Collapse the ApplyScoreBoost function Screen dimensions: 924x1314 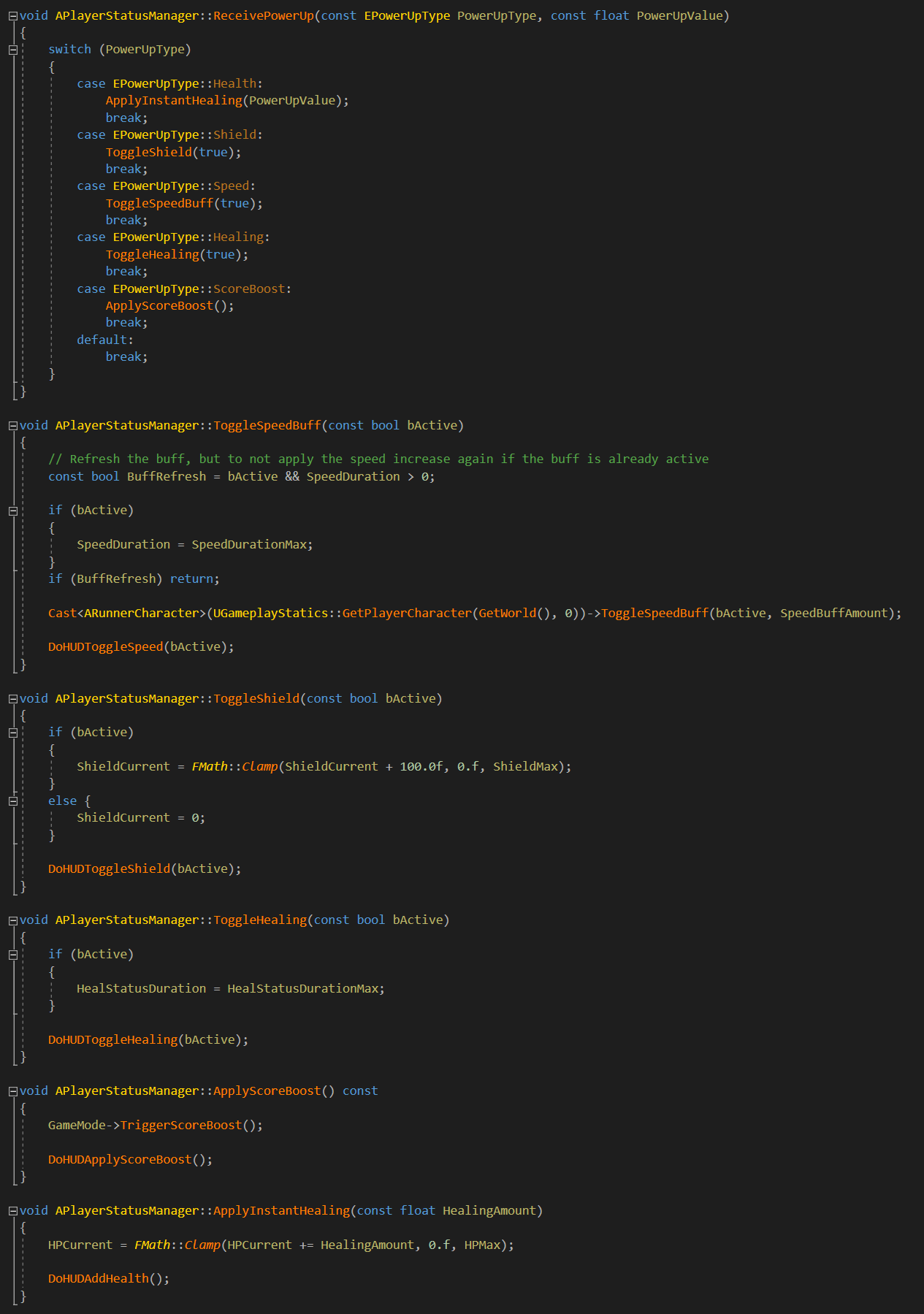(13, 1091)
